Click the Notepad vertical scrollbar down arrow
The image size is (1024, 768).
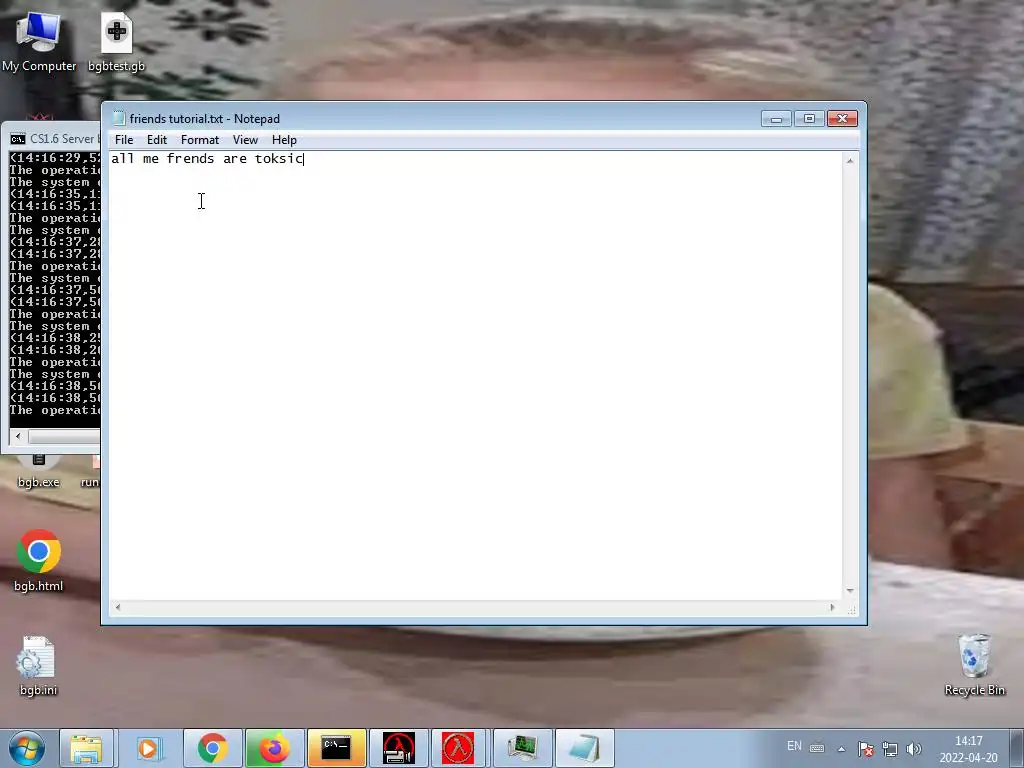[850, 590]
